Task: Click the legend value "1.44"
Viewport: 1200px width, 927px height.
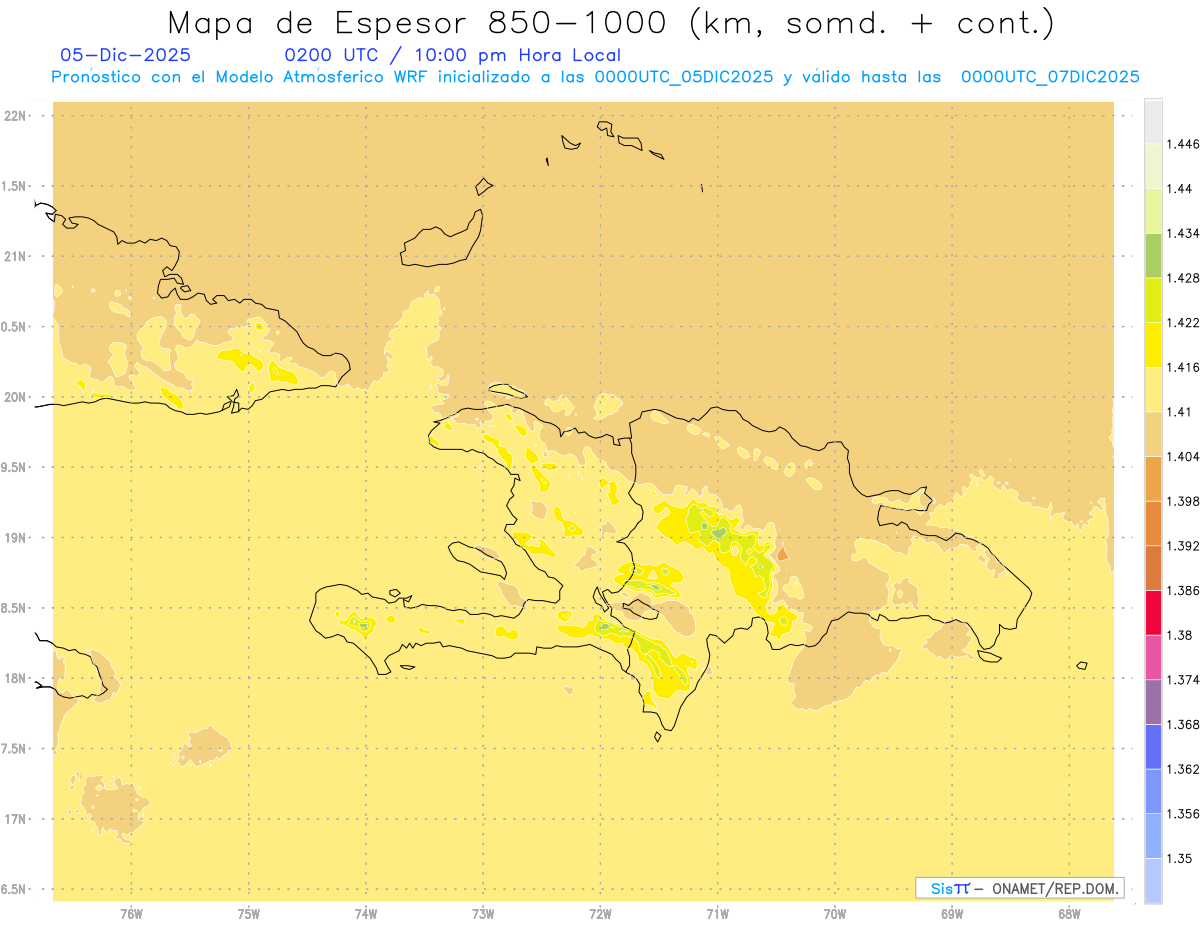Action: 1179,189
